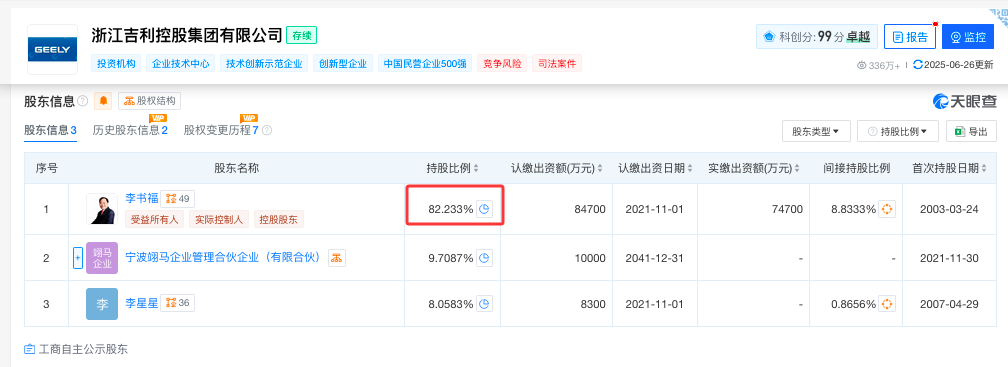Open shareholder 李星星 name link
1008x367 pixels.
tap(141, 302)
